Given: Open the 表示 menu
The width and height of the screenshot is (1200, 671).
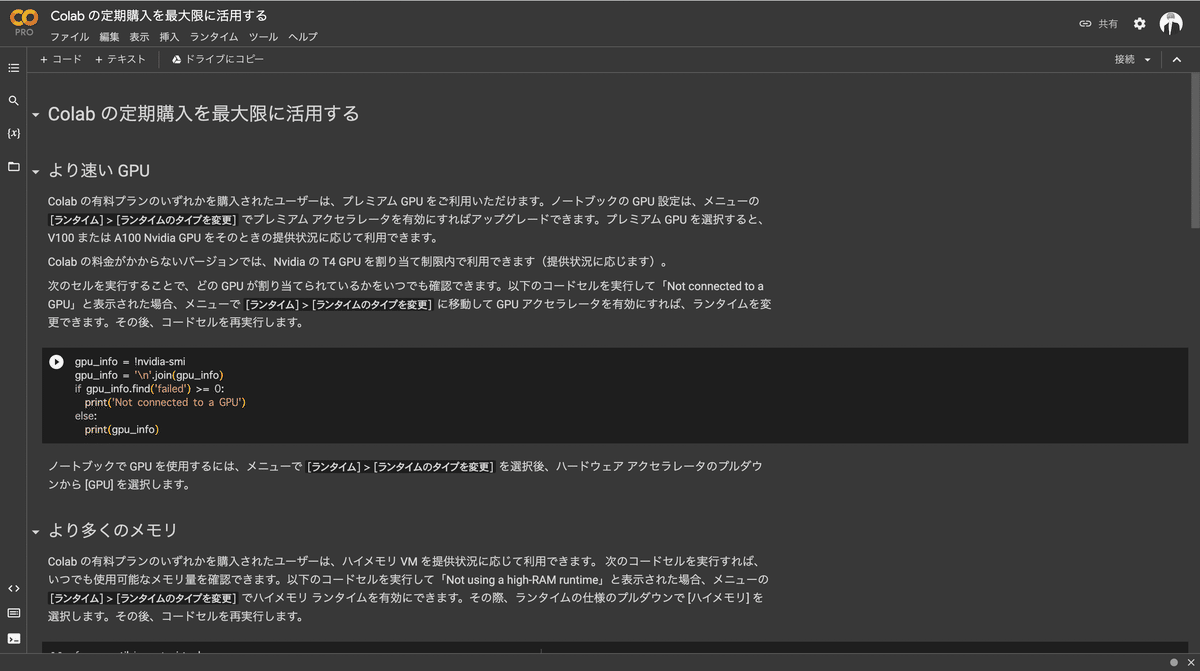Looking at the screenshot, I should pos(139,37).
